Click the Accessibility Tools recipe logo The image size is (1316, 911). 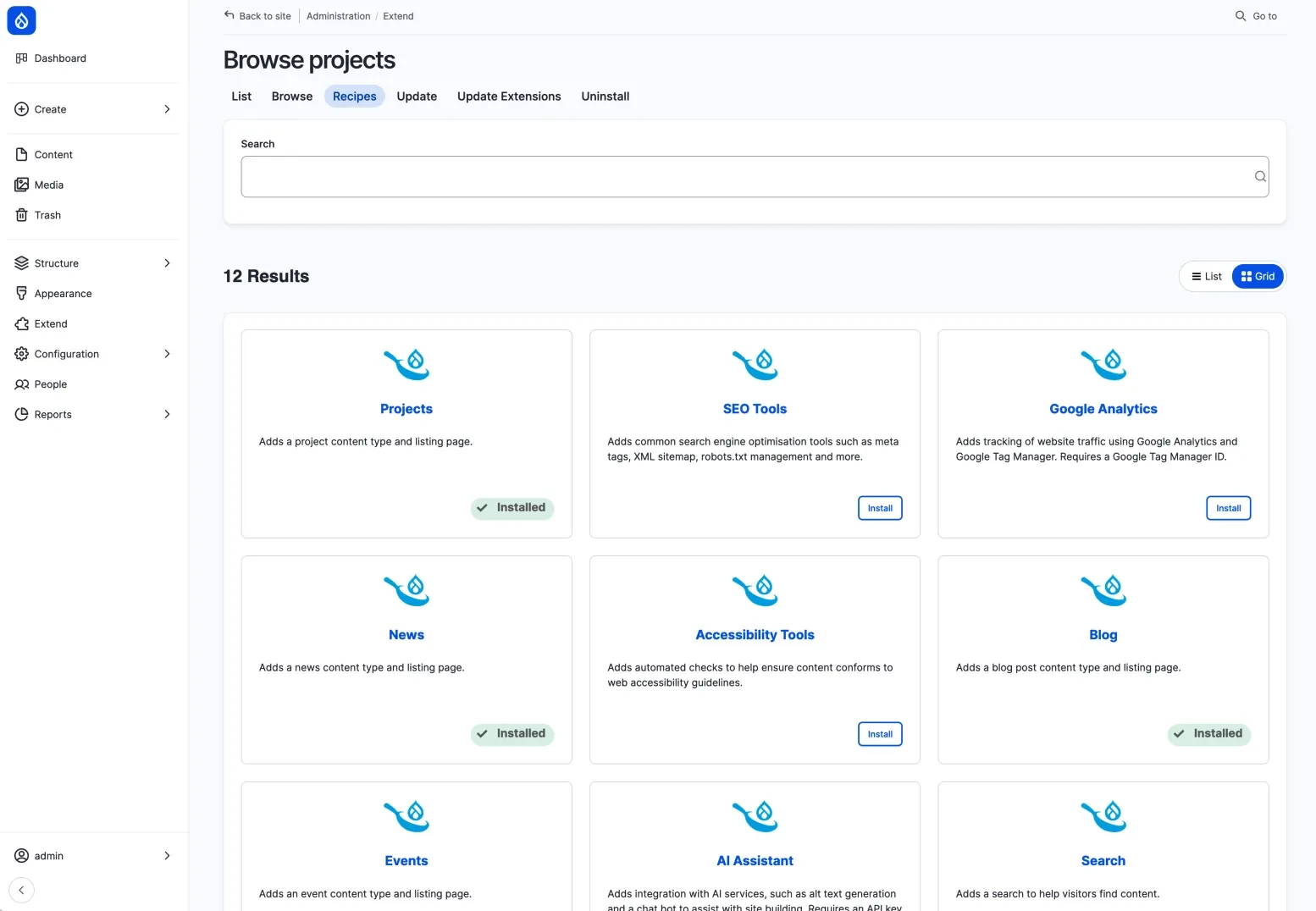pos(755,591)
